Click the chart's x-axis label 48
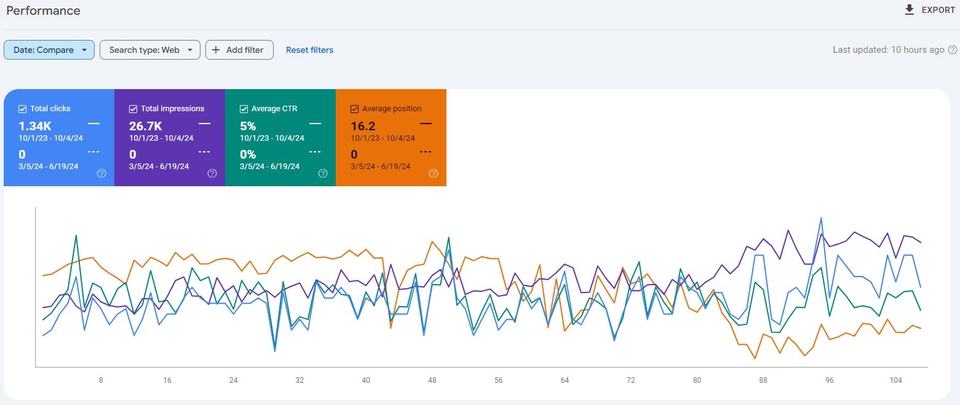The height and width of the screenshot is (405, 960). tap(432, 381)
